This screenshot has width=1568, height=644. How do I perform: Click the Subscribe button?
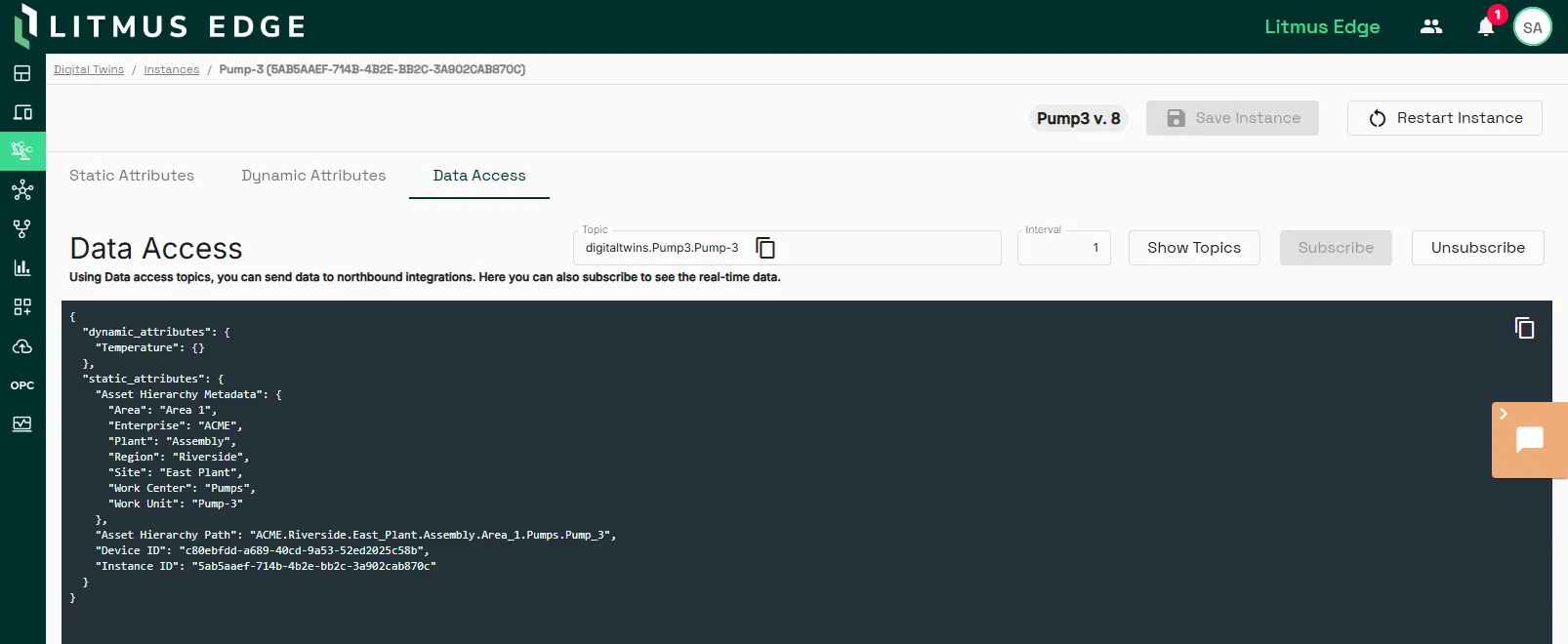click(1336, 248)
